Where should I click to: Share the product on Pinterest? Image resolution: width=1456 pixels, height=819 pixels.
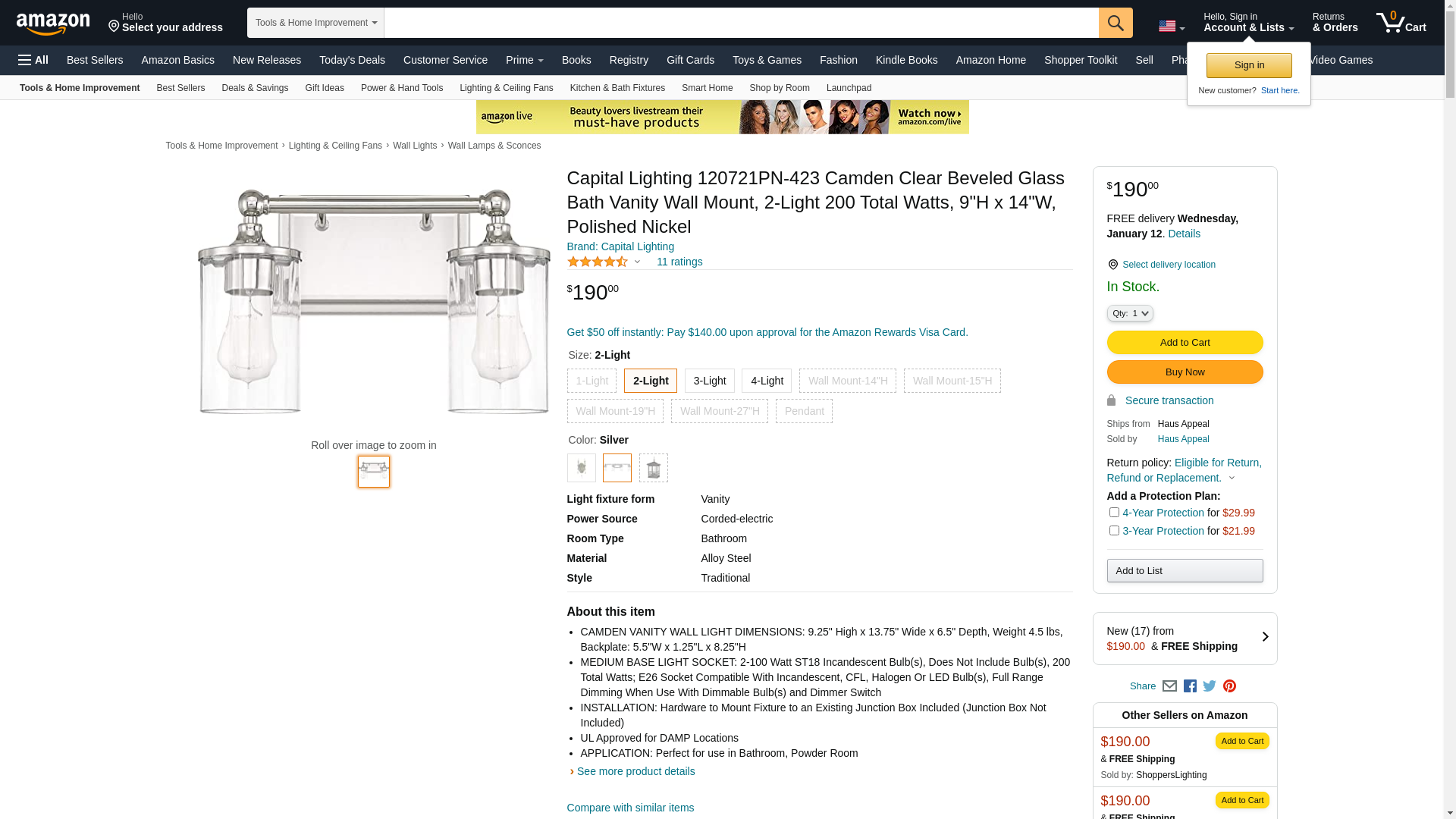point(1229,686)
